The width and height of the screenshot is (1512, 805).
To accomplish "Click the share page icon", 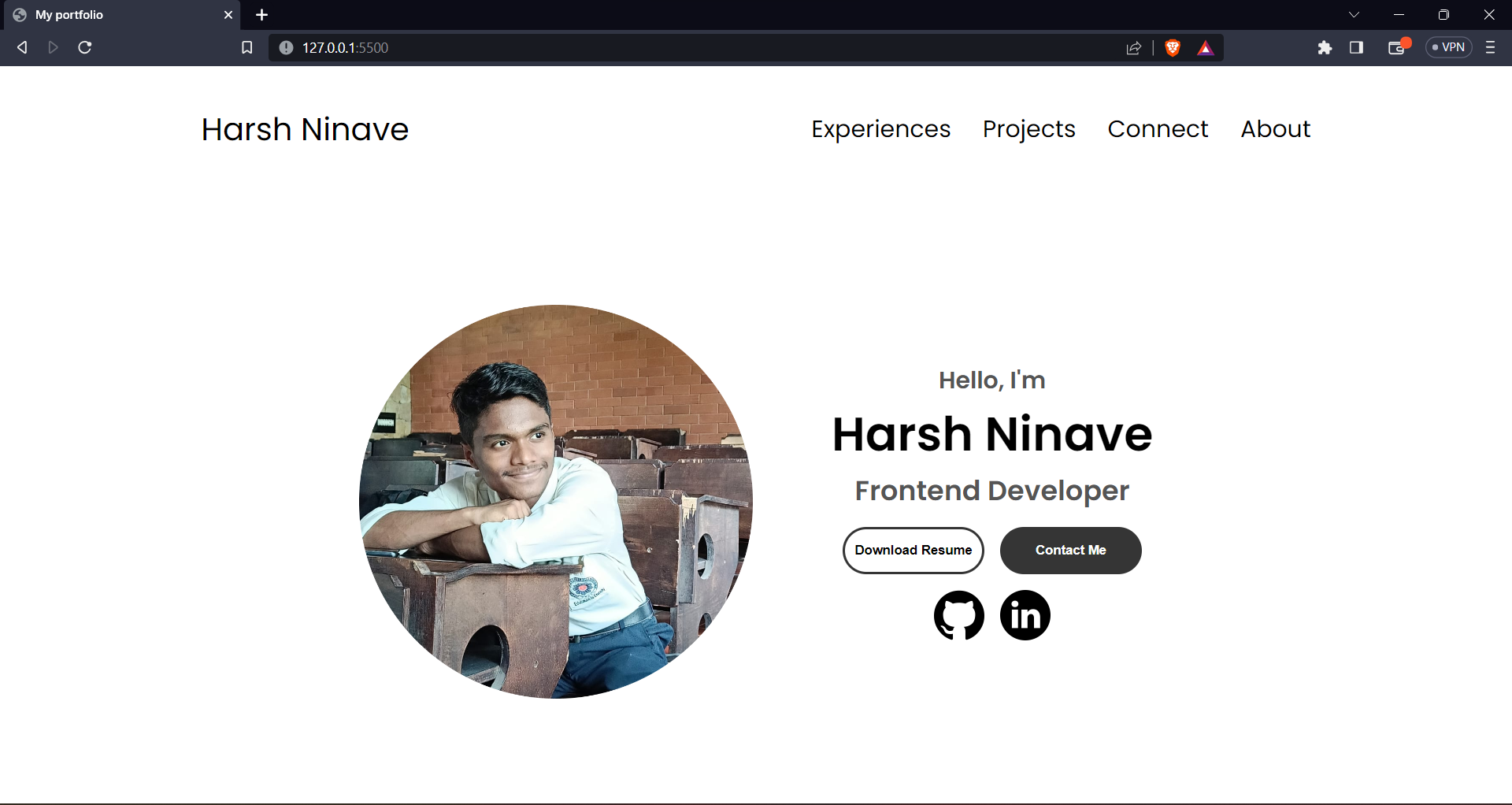I will (x=1134, y=48).
